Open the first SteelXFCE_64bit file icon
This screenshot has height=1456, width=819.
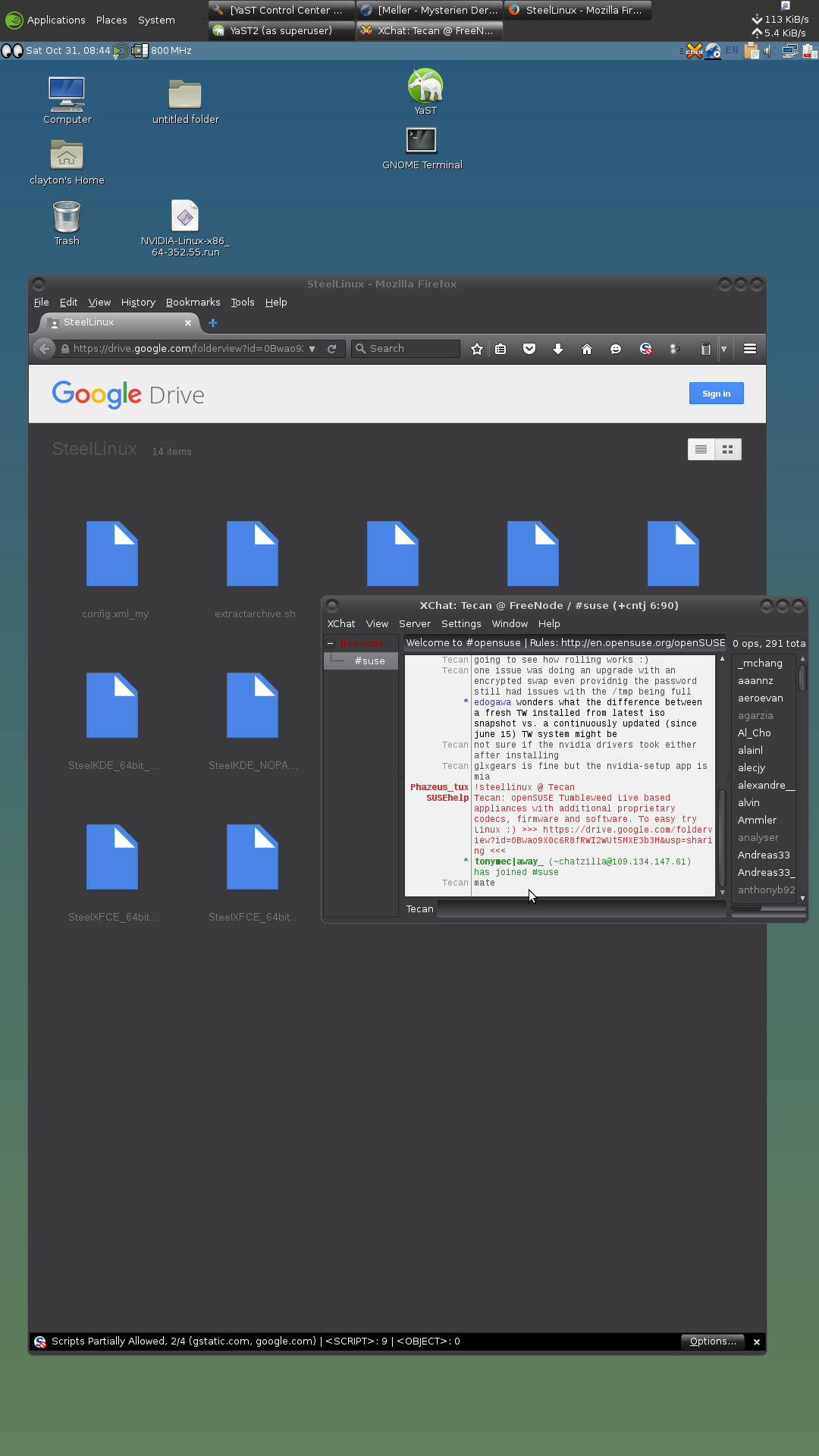click(112, 857)
